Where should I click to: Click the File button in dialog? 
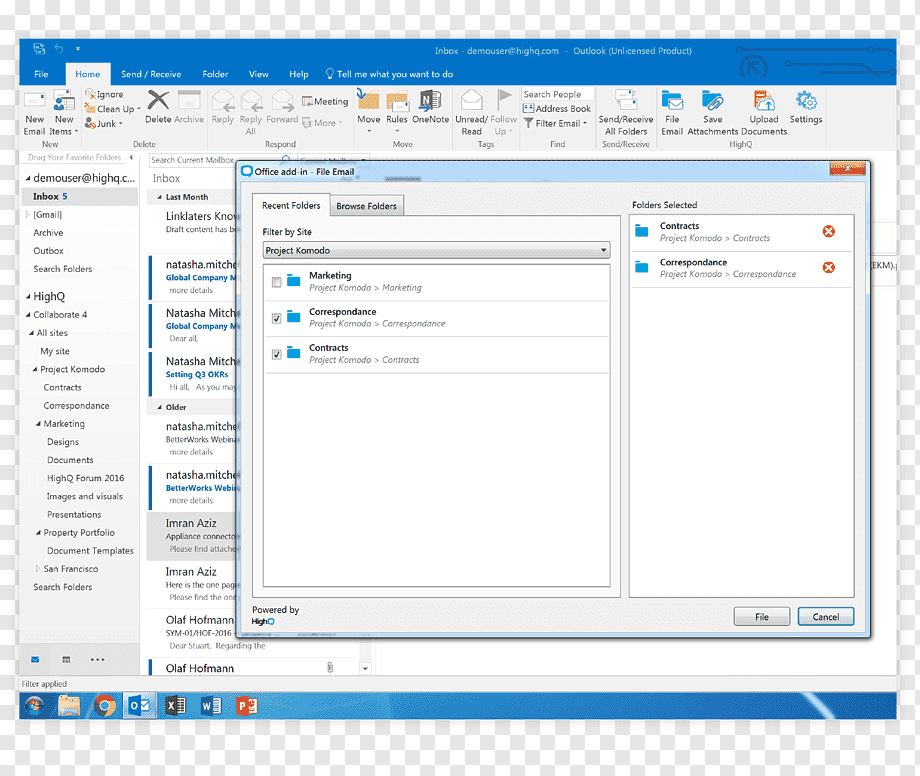[x=762, y=616]
